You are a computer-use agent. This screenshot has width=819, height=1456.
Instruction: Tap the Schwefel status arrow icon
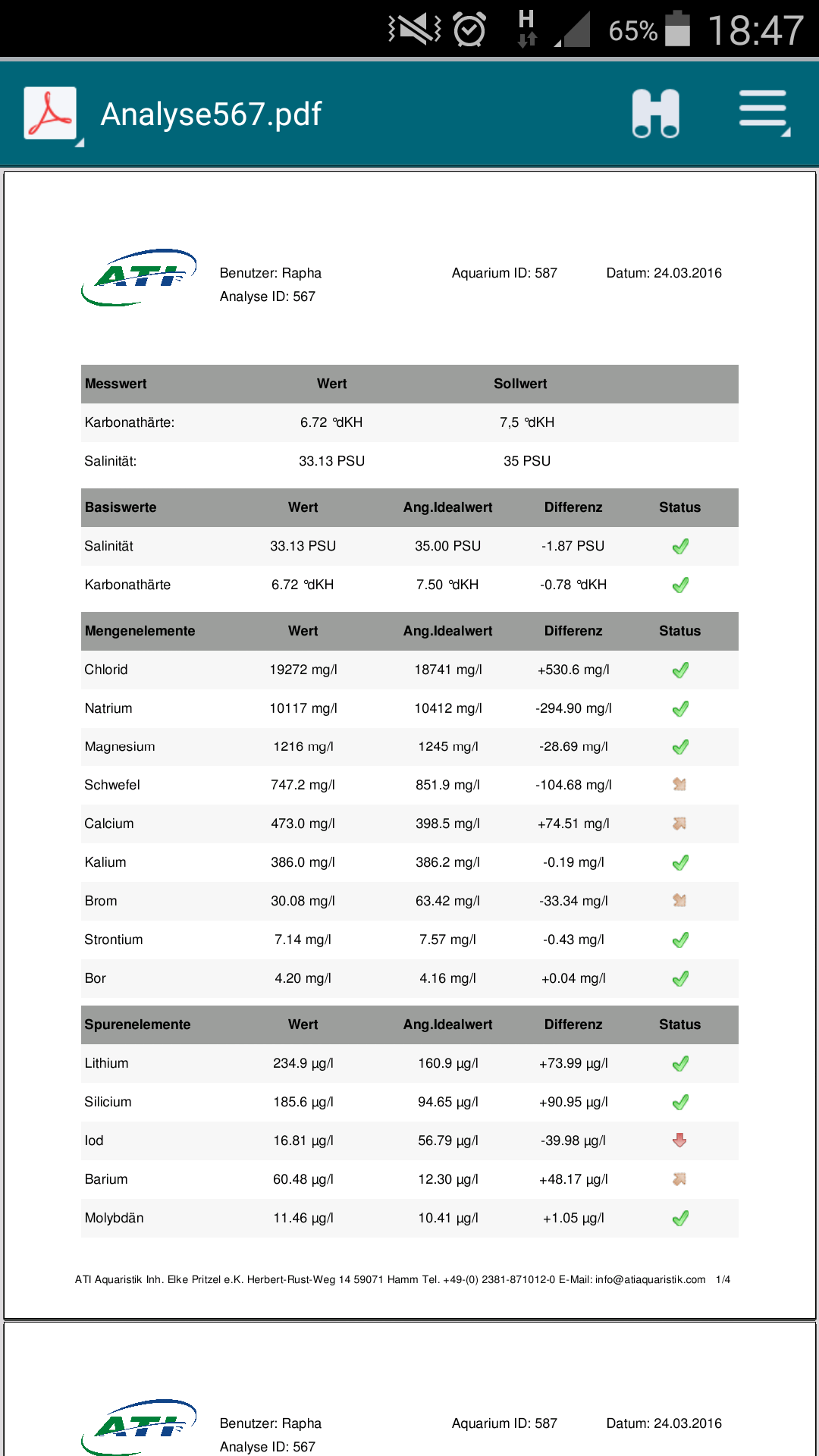tap(679, 785)
